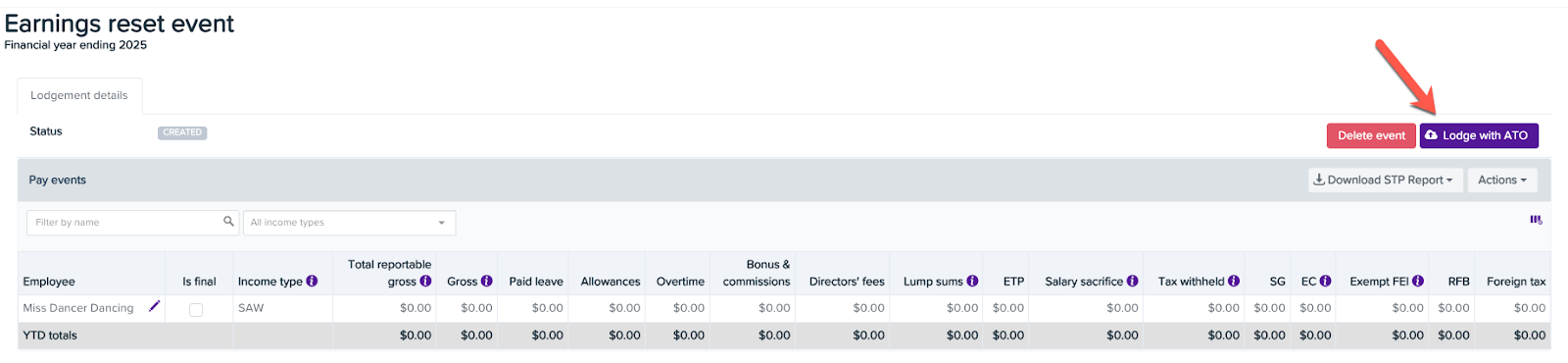
Task: Click the info icon beside Exempt FEI
Action: tap(1417, 281)
